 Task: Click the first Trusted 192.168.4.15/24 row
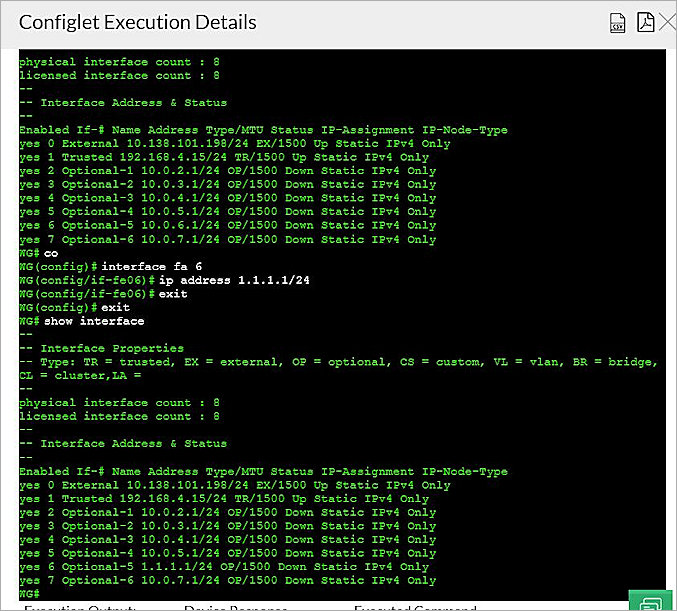[x=224, y=157]
